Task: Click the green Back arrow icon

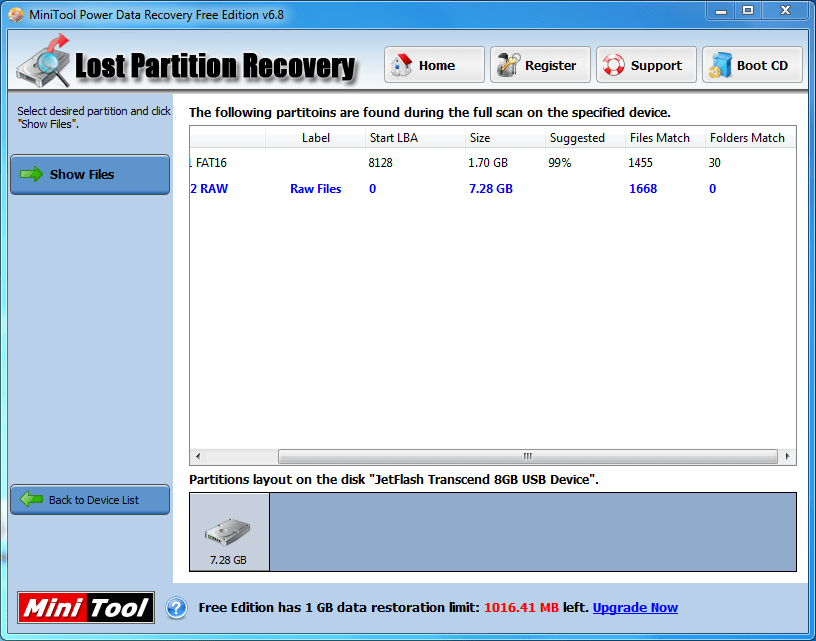Action: coord(31,499)
